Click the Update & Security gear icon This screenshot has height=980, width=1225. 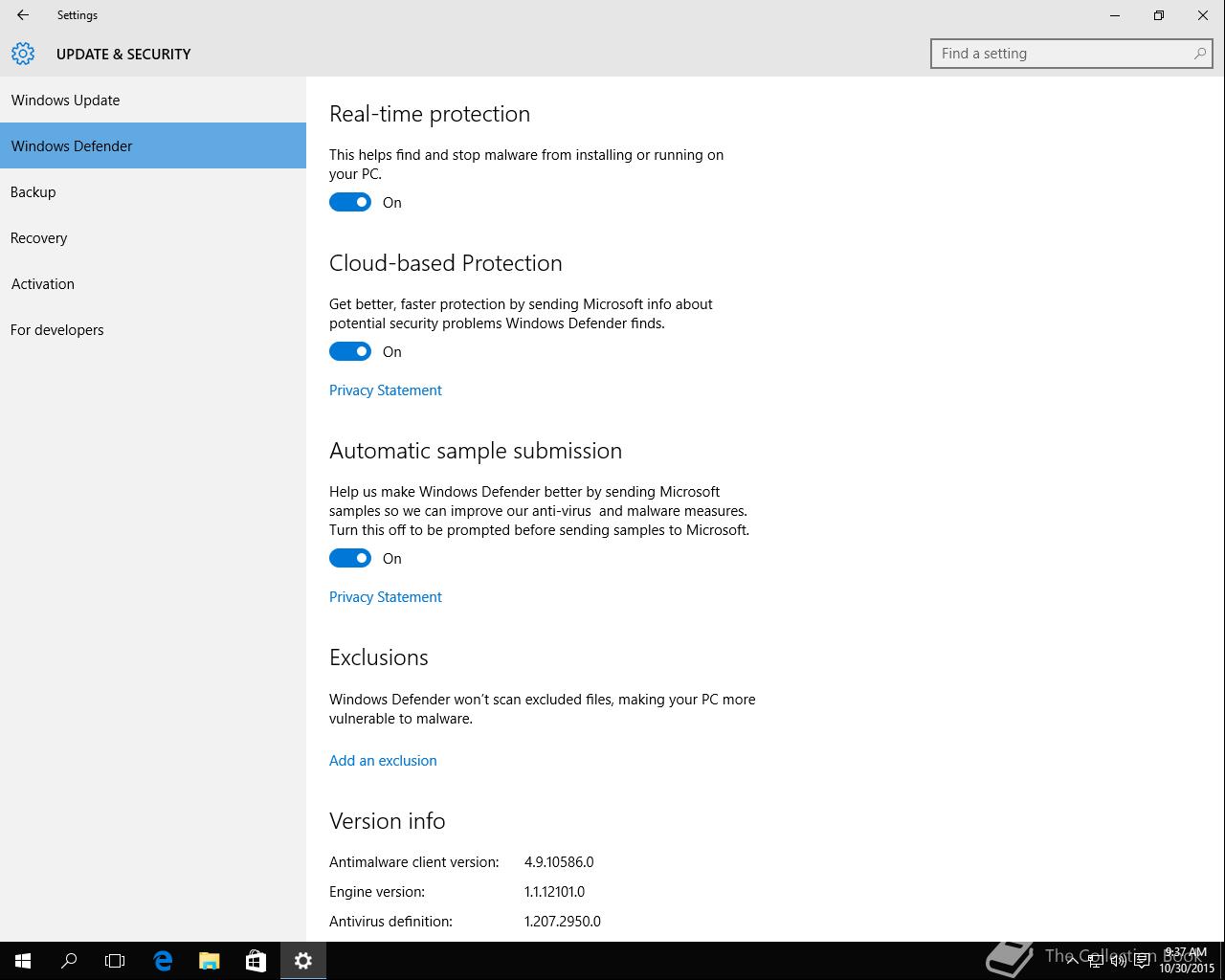[x=23, y=54]
